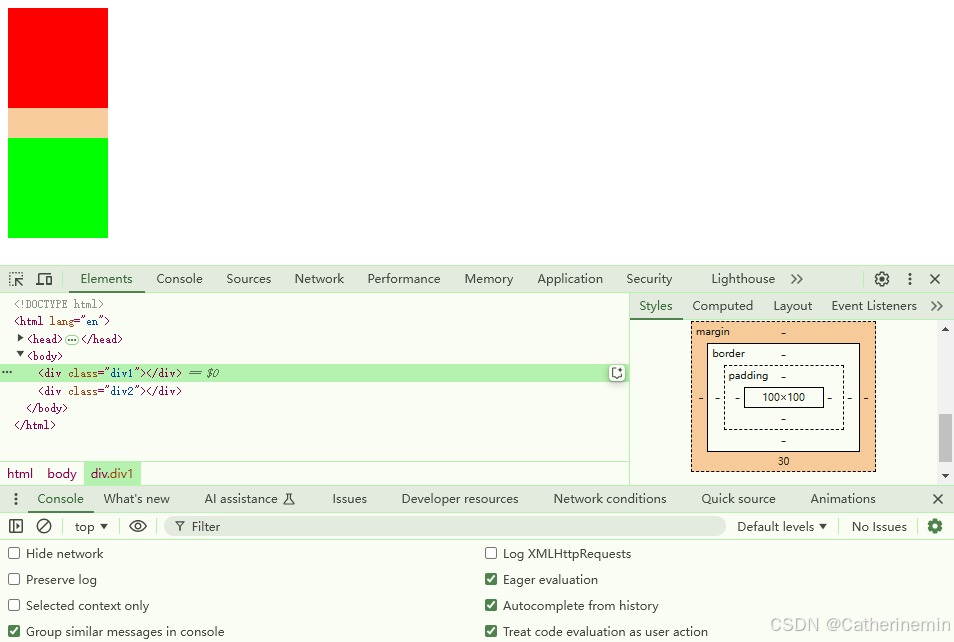Open DevTools settings gear
Image resolution: width=954 pixels, height=642 pixels.
click(x=882, y=279)
